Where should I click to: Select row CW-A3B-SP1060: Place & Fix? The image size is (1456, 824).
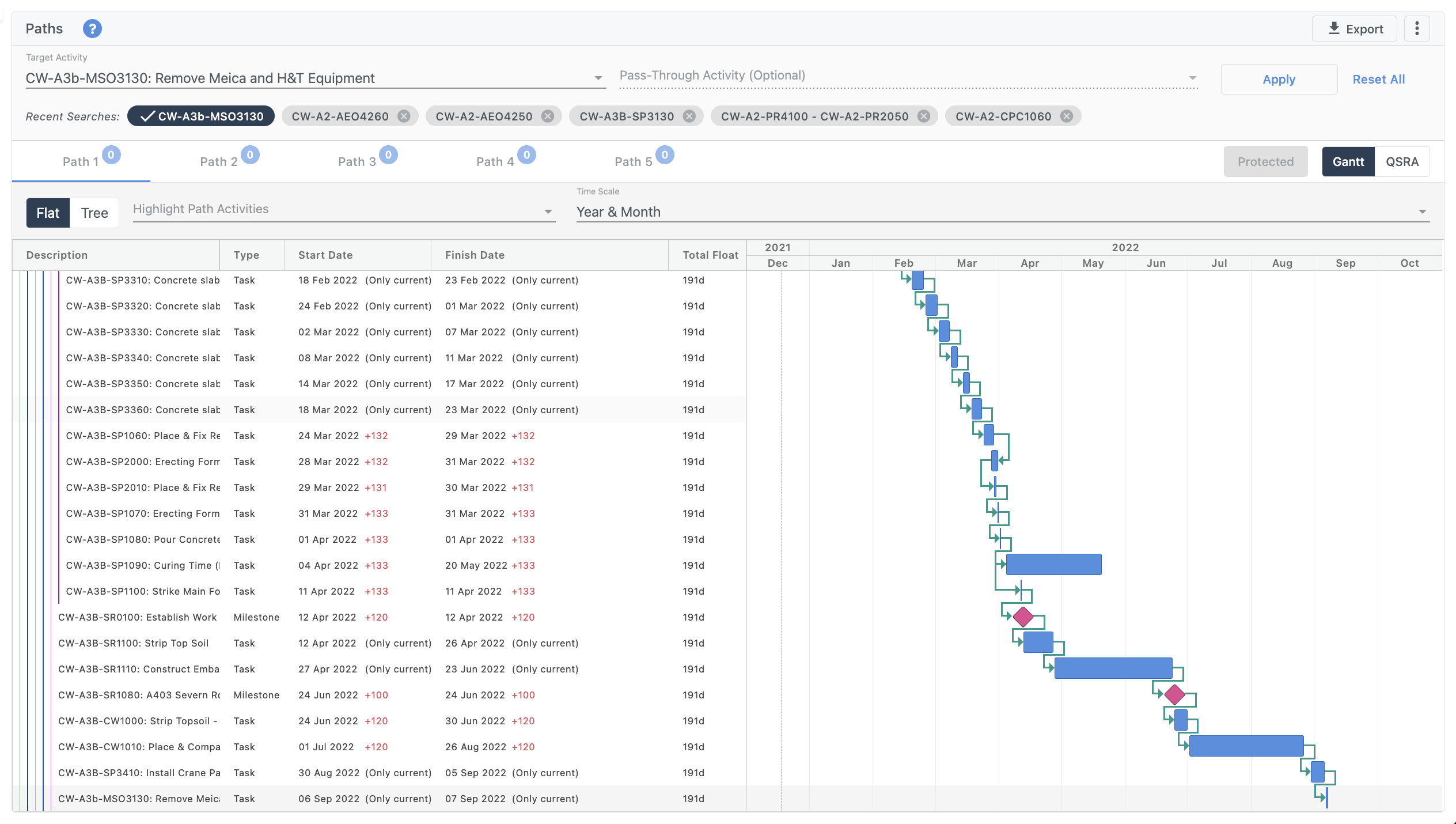pyautogui.click(x=379, y=436)
